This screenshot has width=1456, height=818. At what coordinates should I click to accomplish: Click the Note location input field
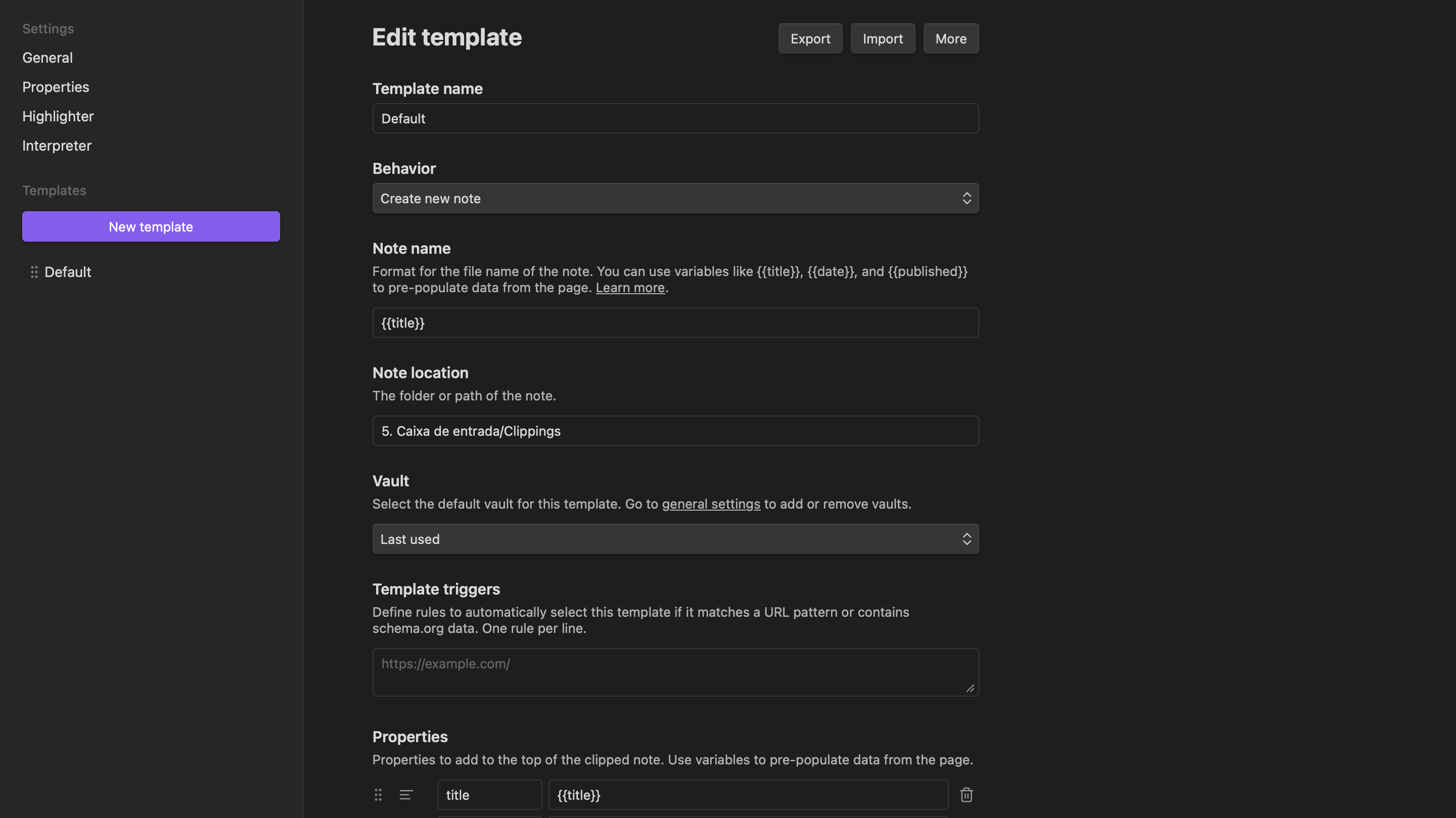coord(675,431)
